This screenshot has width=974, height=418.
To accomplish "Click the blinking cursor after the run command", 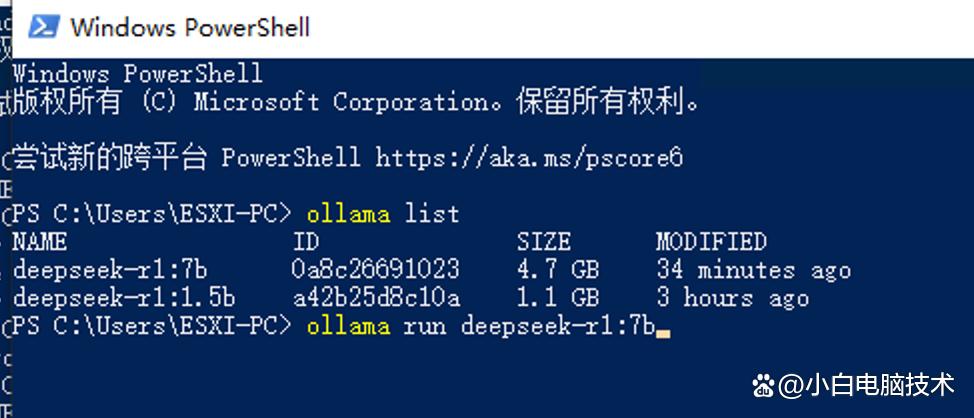I will pyautogui.click(x=661, y=327).
